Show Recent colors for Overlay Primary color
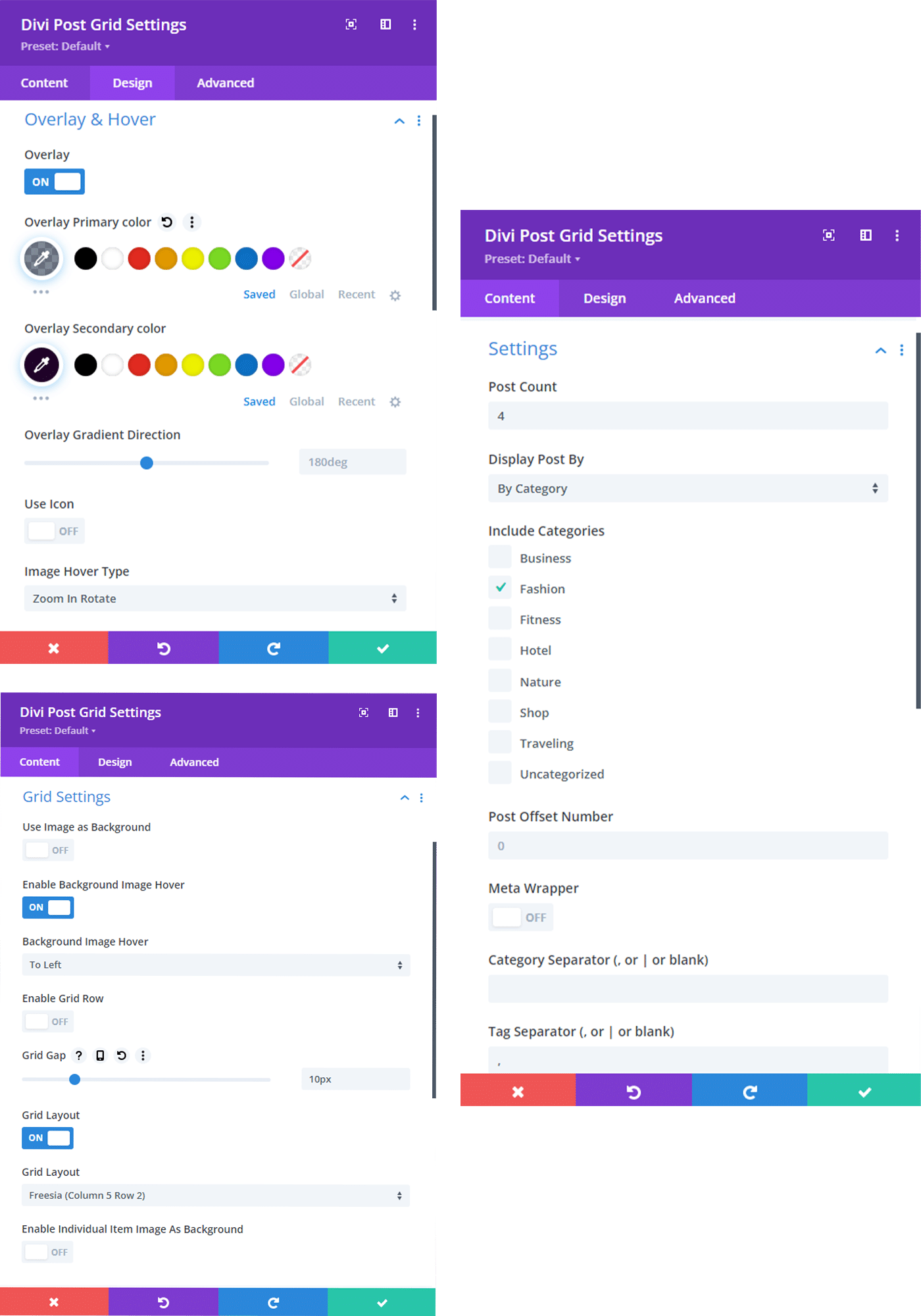The image size is (921, 1316). coord(357,295)
